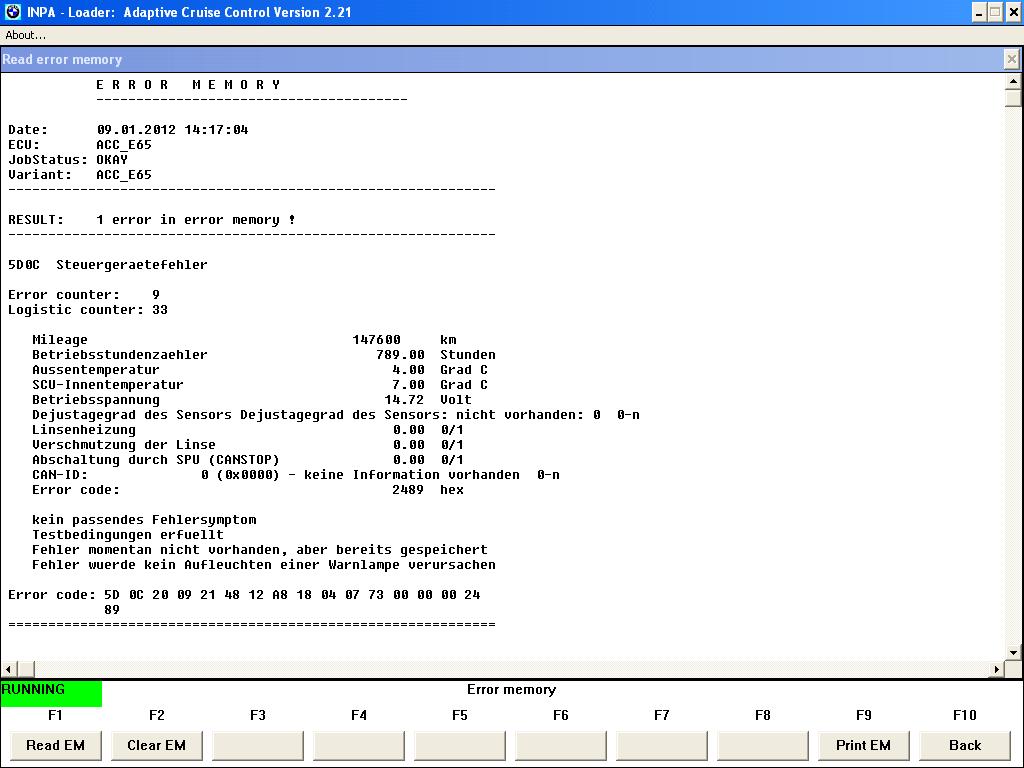Click the 'RESULT: 1 error in error memory' line

[x=152, y=220]
